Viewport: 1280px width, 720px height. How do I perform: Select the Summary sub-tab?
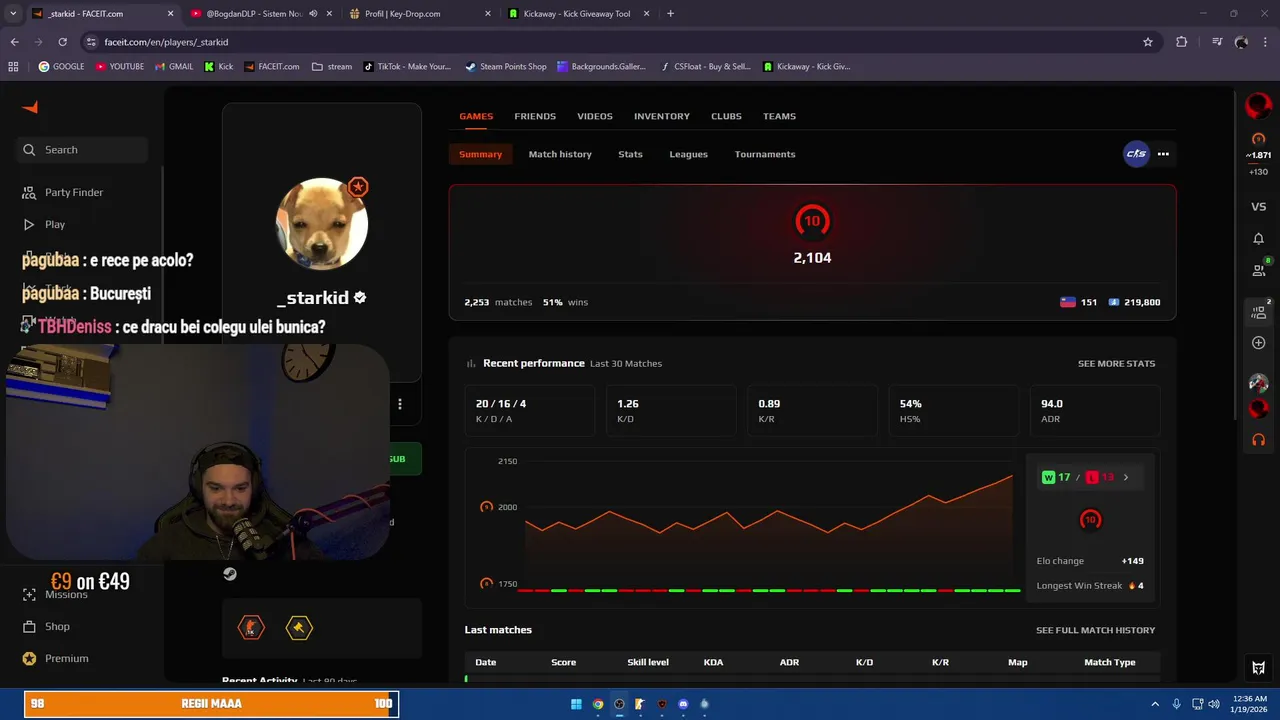[x=480, y=154]
